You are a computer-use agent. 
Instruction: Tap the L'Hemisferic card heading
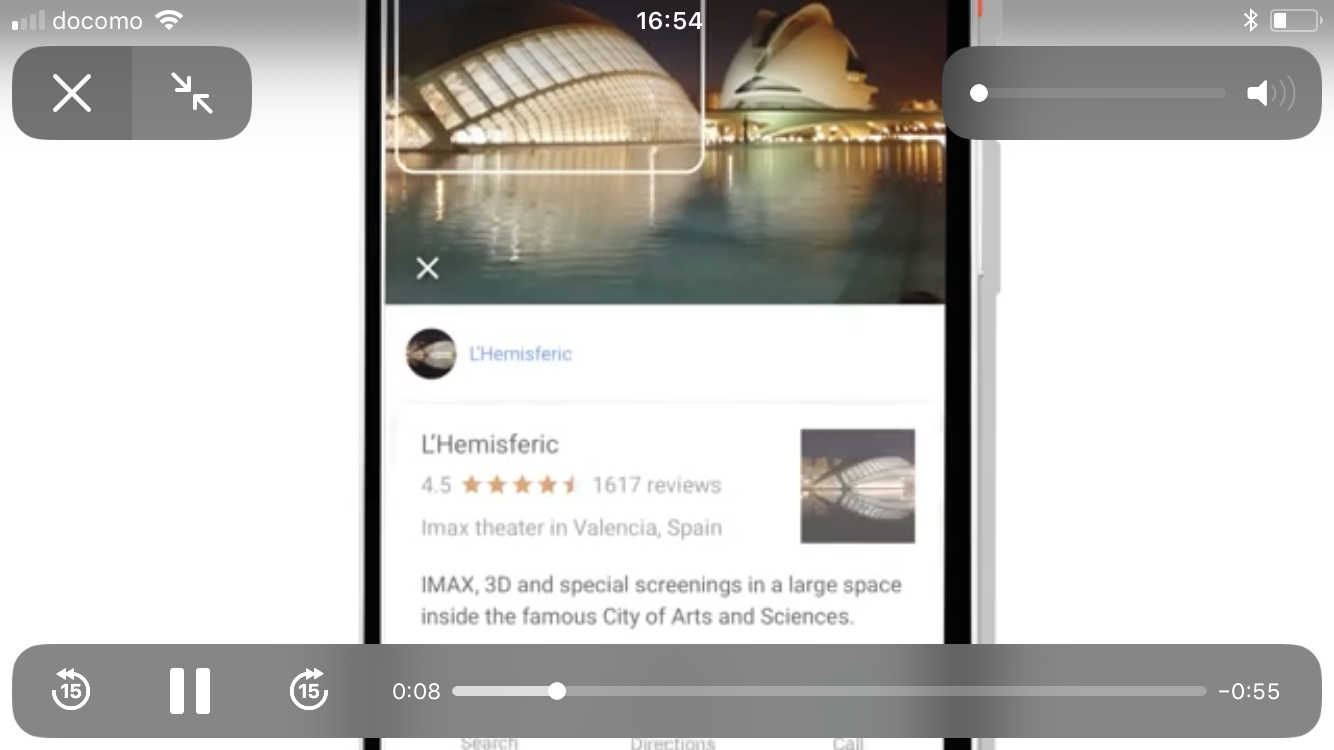point(490,444)
